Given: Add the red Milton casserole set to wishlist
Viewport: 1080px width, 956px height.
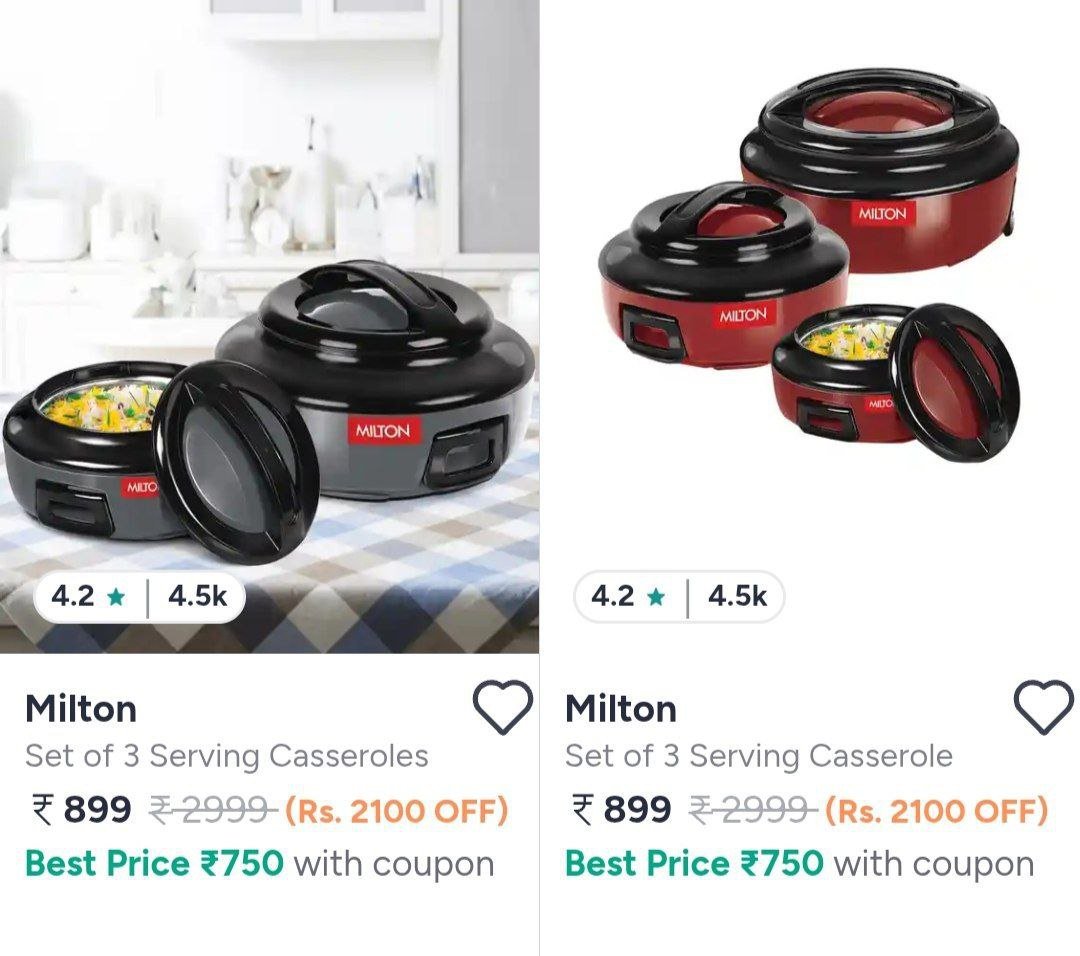Looking at the screenshot, I should coord(1043,707).
